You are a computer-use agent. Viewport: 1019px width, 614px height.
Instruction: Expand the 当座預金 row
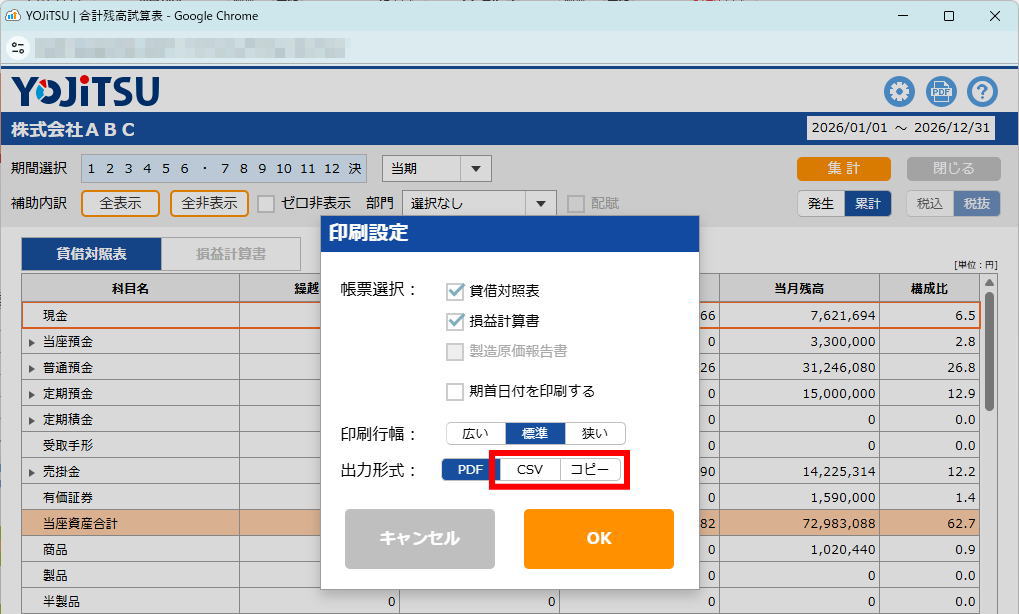(x=32, y=342)
